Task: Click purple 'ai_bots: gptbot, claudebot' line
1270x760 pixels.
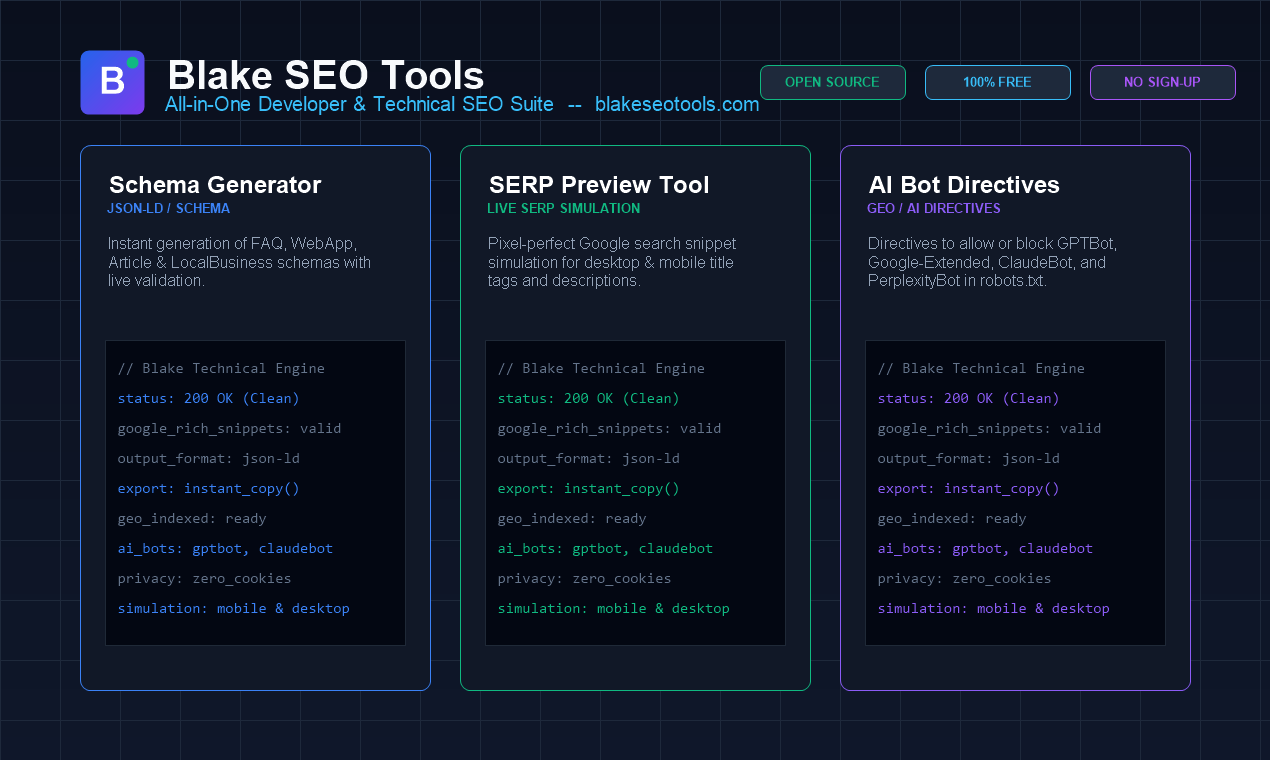Action: (985, 548)
